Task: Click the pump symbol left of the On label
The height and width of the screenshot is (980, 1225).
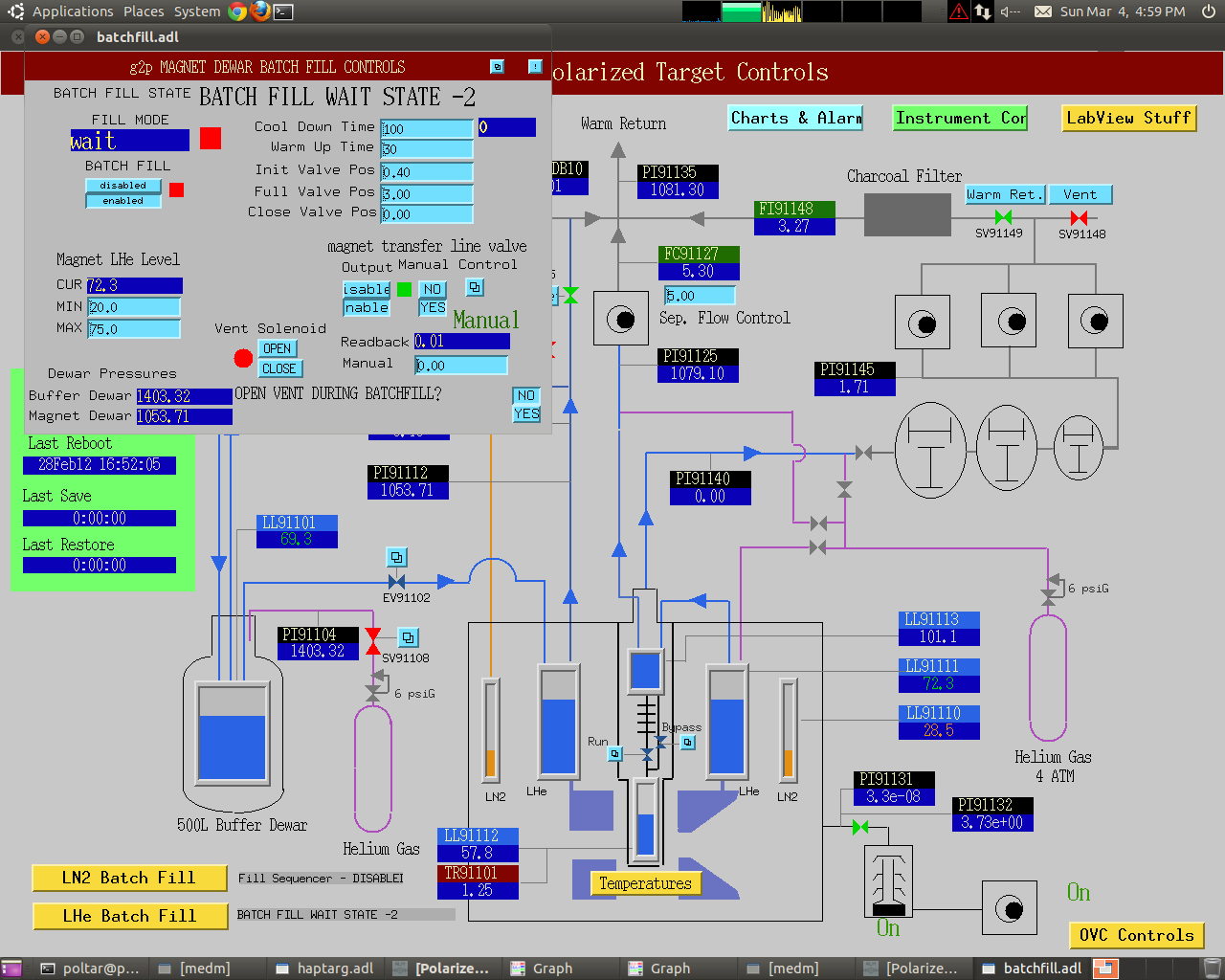Action: pyautogui.click(x=1009, y=908)
